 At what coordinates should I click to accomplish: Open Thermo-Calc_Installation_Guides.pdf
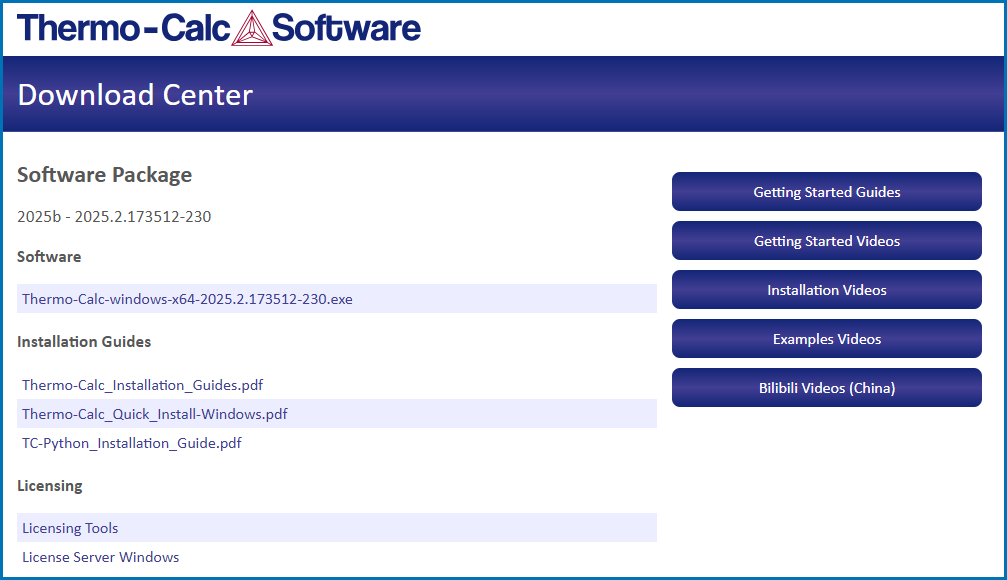pyautogui.click(x=143, y=385)
